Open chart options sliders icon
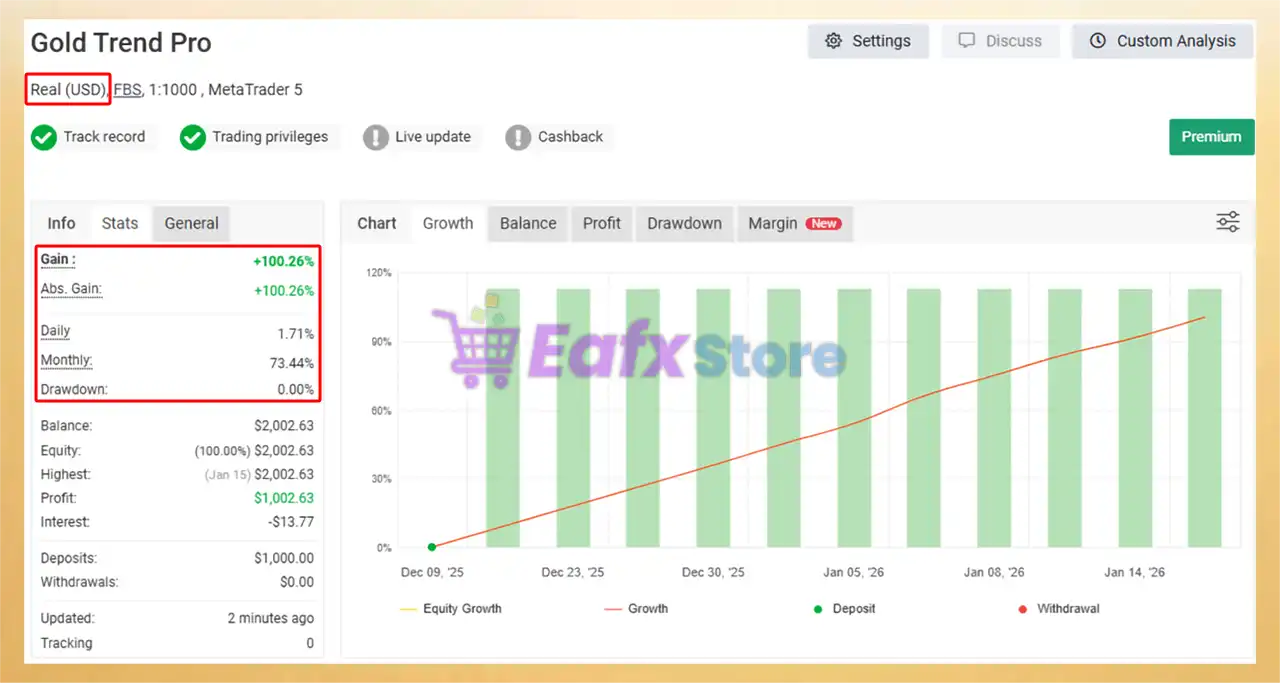 coord(1228,222)
